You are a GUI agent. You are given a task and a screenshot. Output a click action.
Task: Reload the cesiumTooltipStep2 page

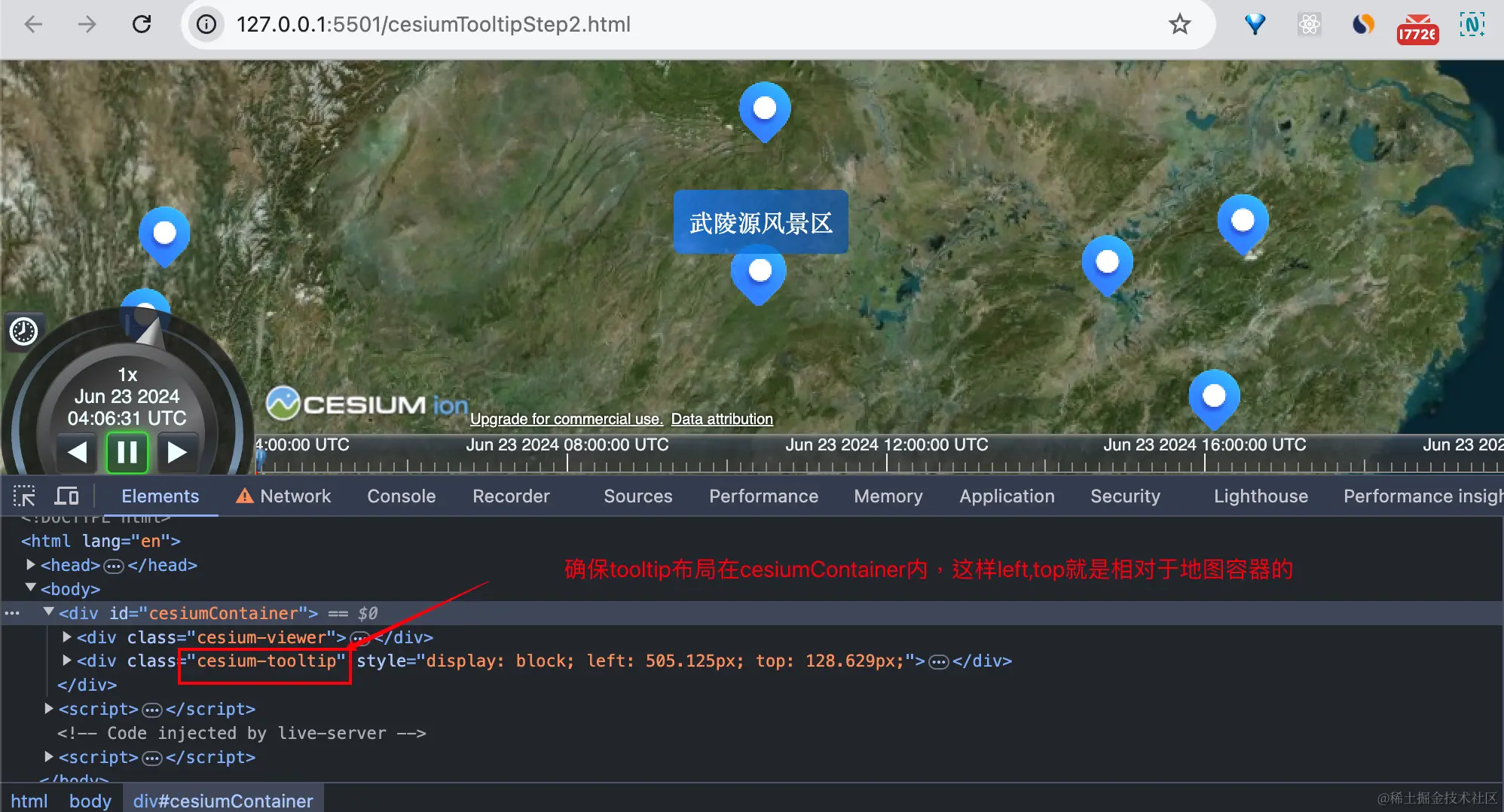click(142, 24)
